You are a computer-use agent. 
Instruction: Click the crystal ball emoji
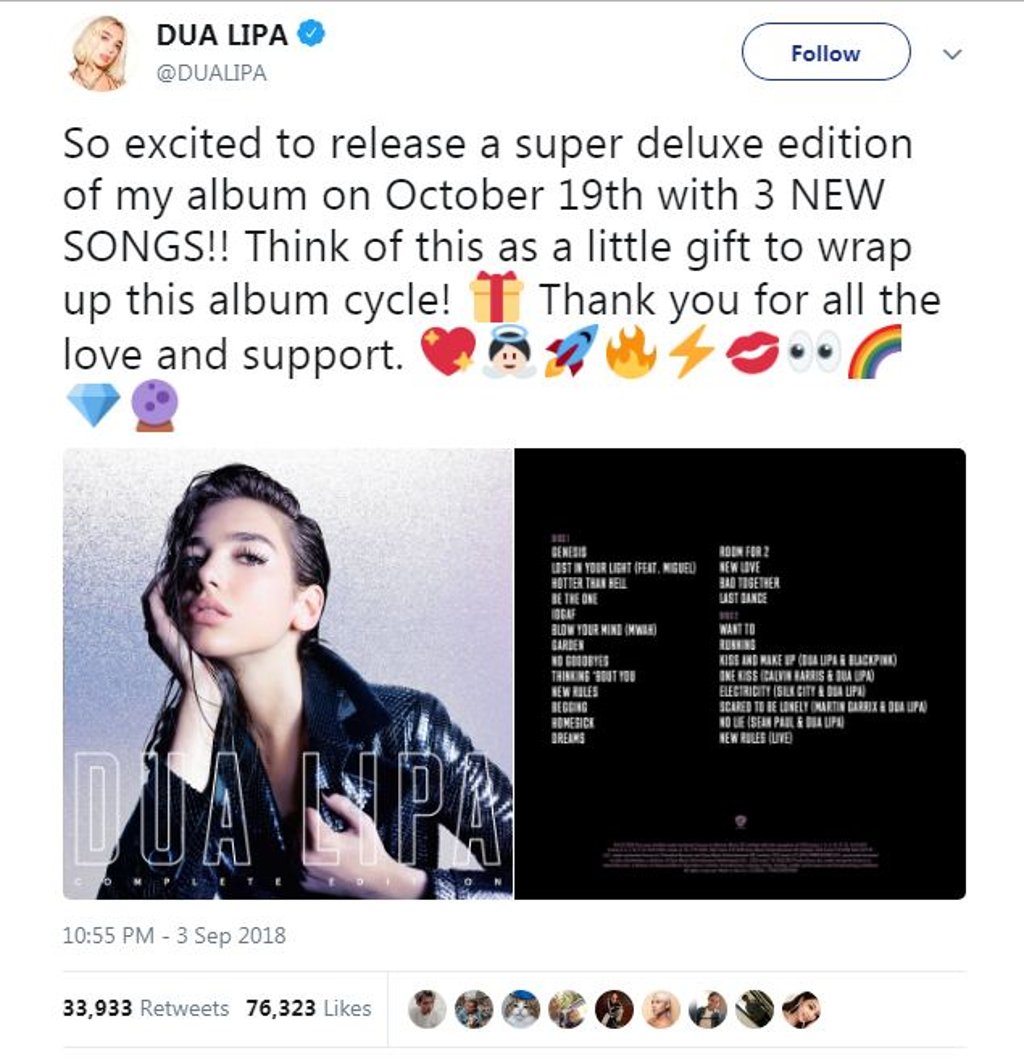click(155, 405)
